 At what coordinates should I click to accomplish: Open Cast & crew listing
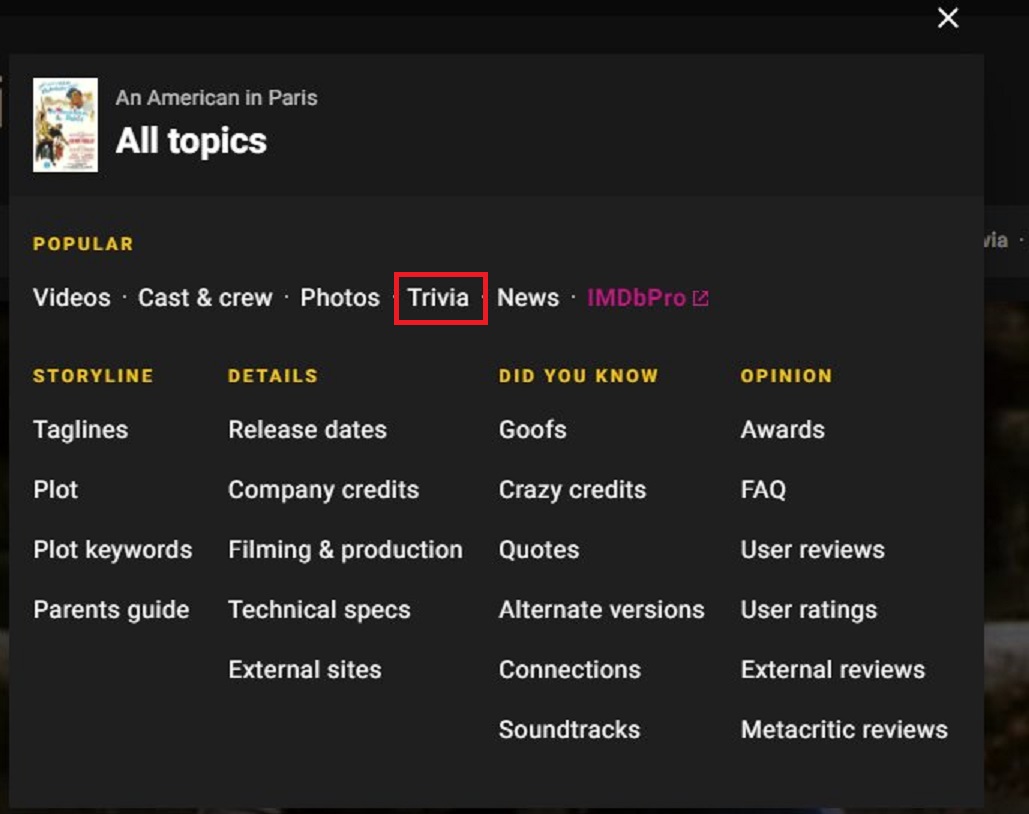[x=205, y=298]
